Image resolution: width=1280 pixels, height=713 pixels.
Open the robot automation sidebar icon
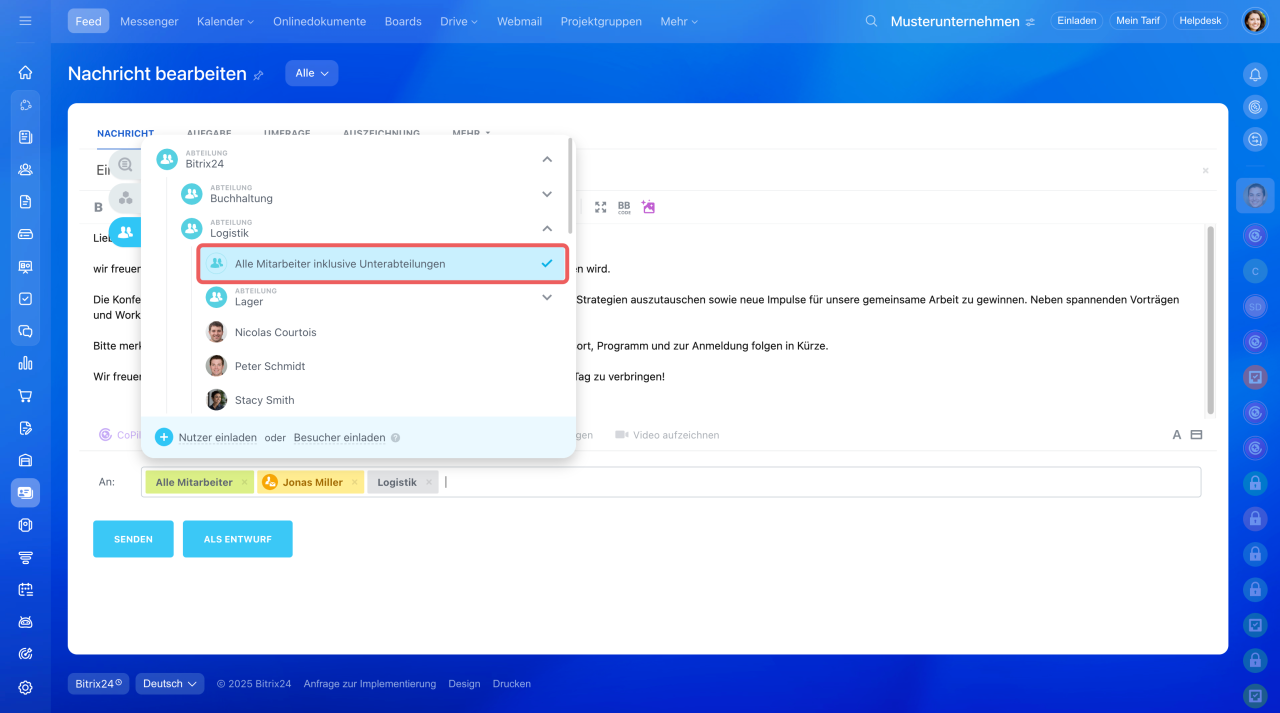pos(25,622)
